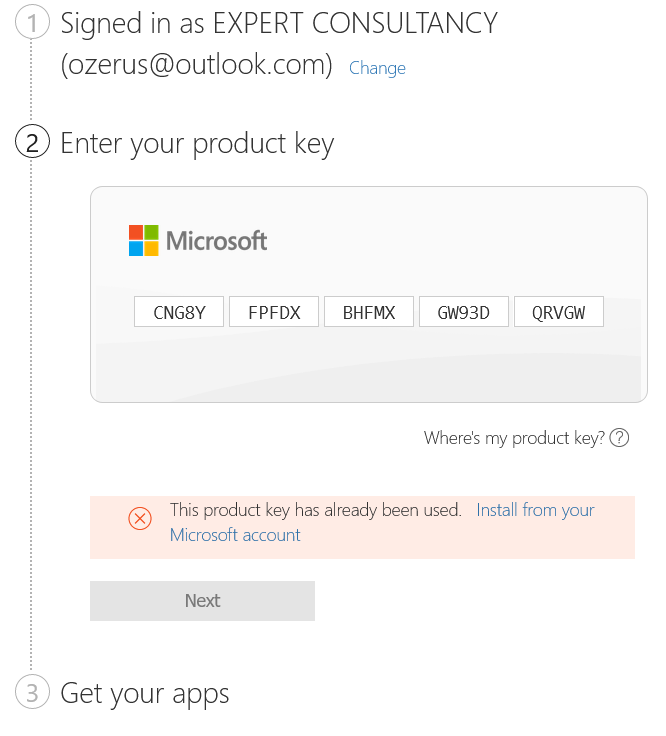Click the first key field CNG8Y
Screen dimensions: 666x736
point(180,313)
